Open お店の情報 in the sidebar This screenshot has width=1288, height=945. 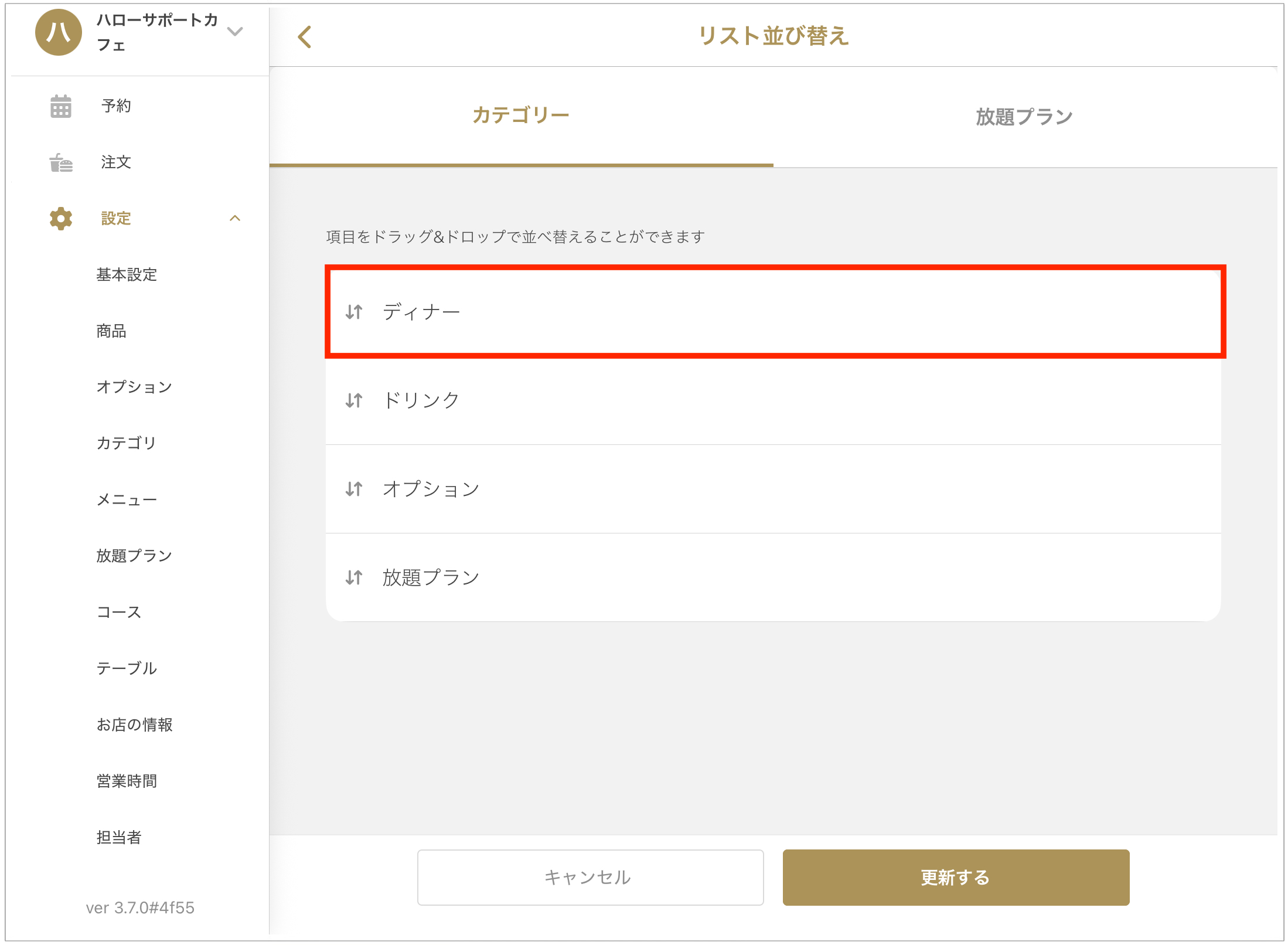tap(134, 725)
